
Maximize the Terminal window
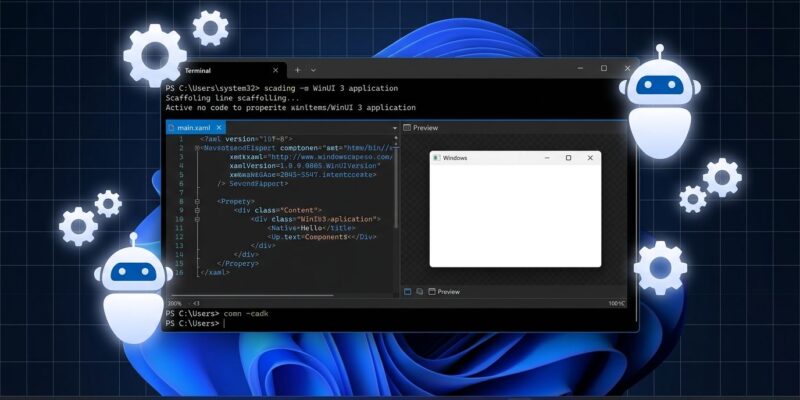tap(604, 68)
